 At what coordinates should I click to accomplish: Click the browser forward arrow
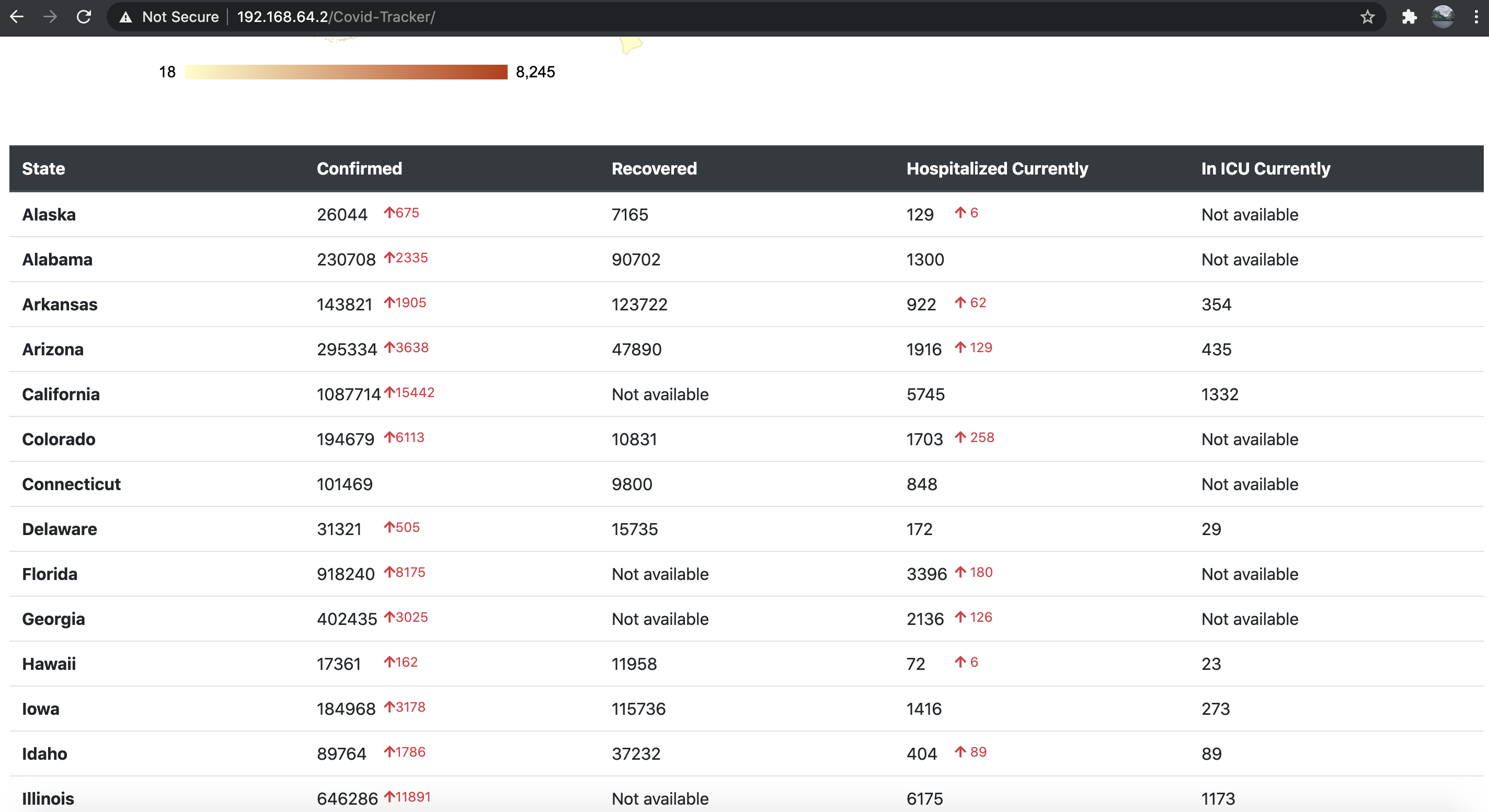tap(50, 17)
